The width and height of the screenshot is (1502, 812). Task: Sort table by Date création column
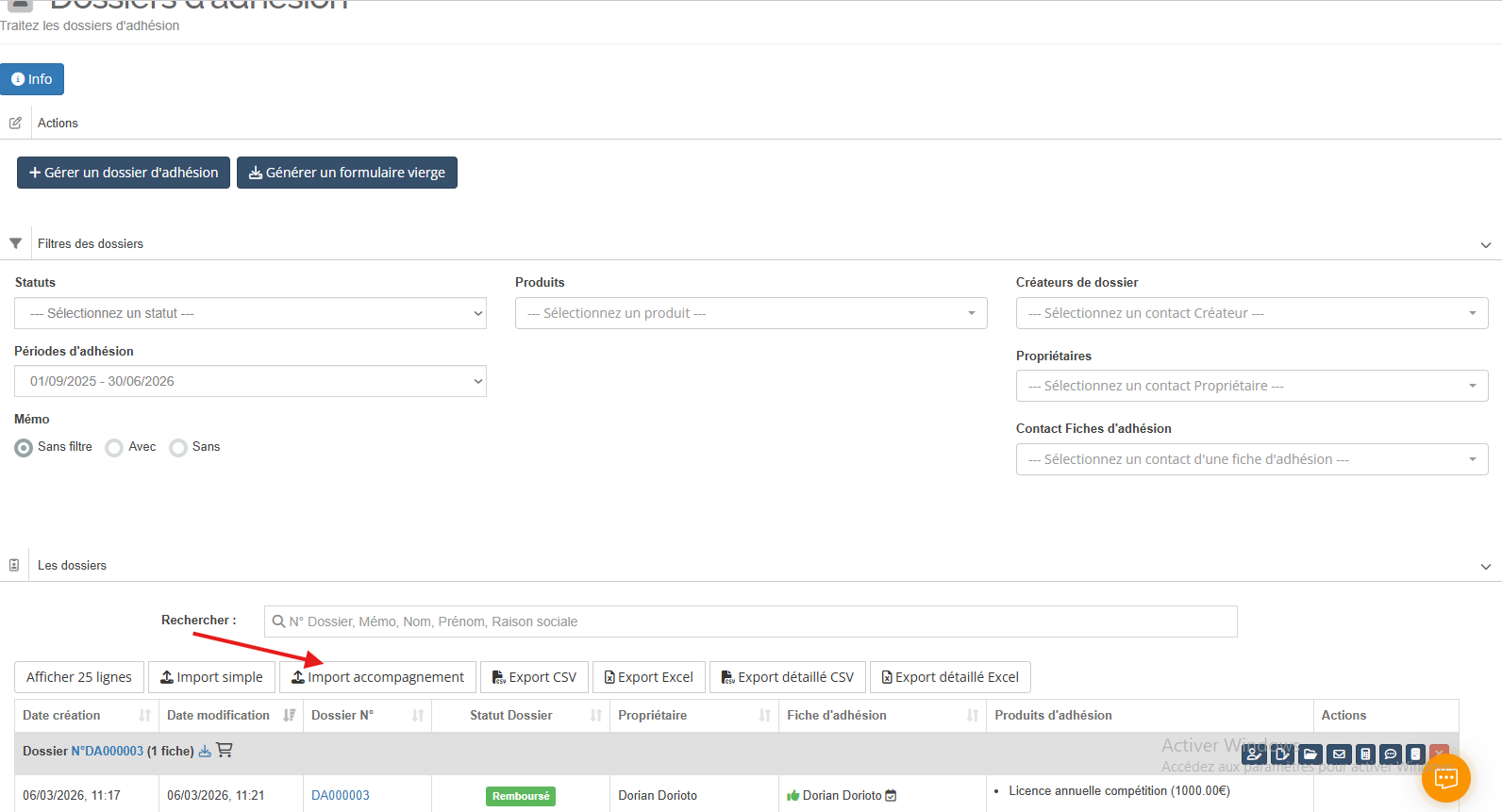86,716
